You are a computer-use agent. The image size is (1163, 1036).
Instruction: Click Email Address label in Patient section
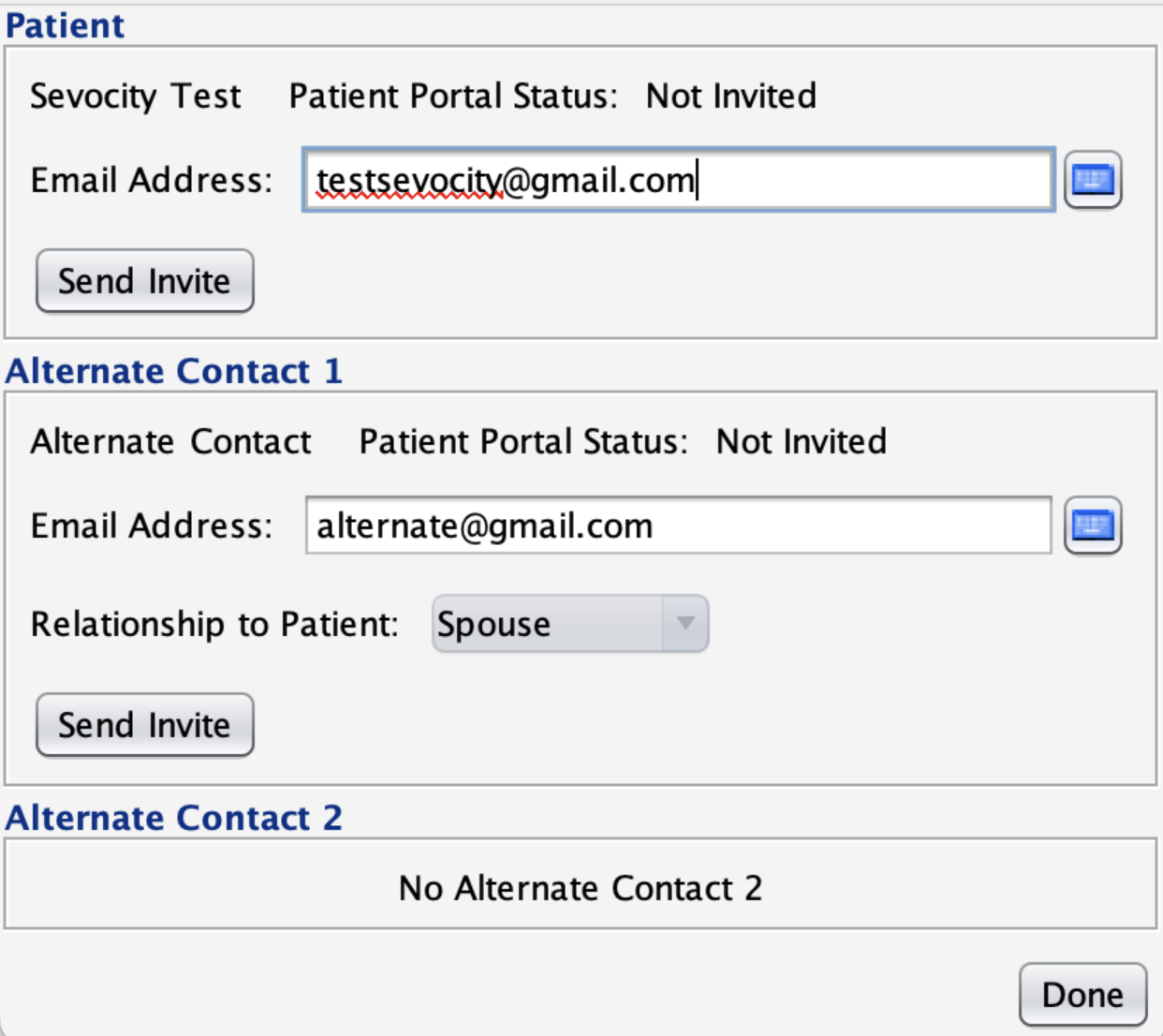152,180
